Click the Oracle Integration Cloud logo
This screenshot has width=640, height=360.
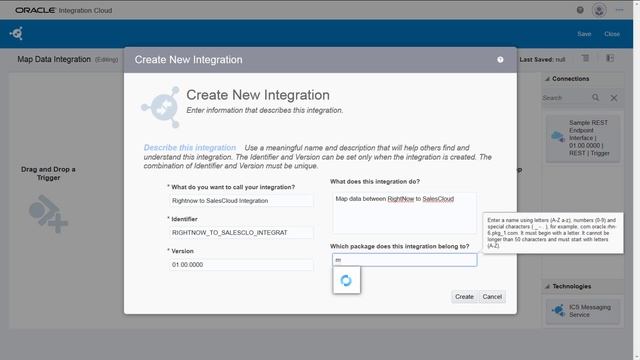64,10
